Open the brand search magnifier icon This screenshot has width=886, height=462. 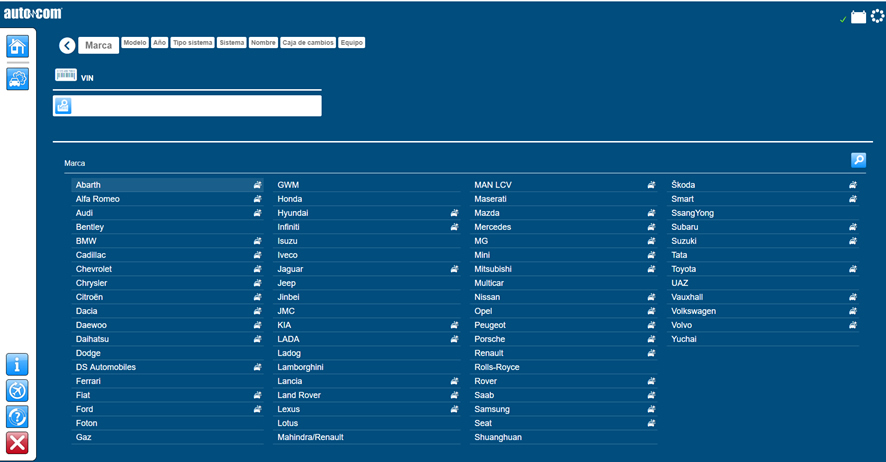[858, 160]
